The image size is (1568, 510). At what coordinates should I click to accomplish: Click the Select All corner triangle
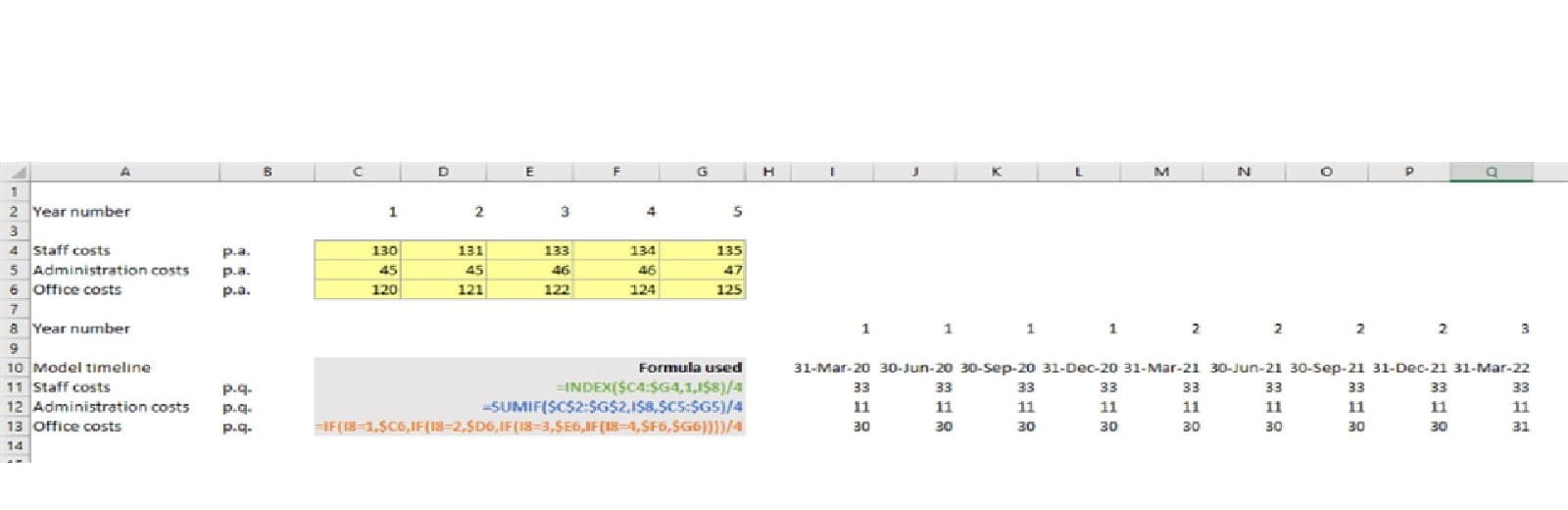[14, 172]
